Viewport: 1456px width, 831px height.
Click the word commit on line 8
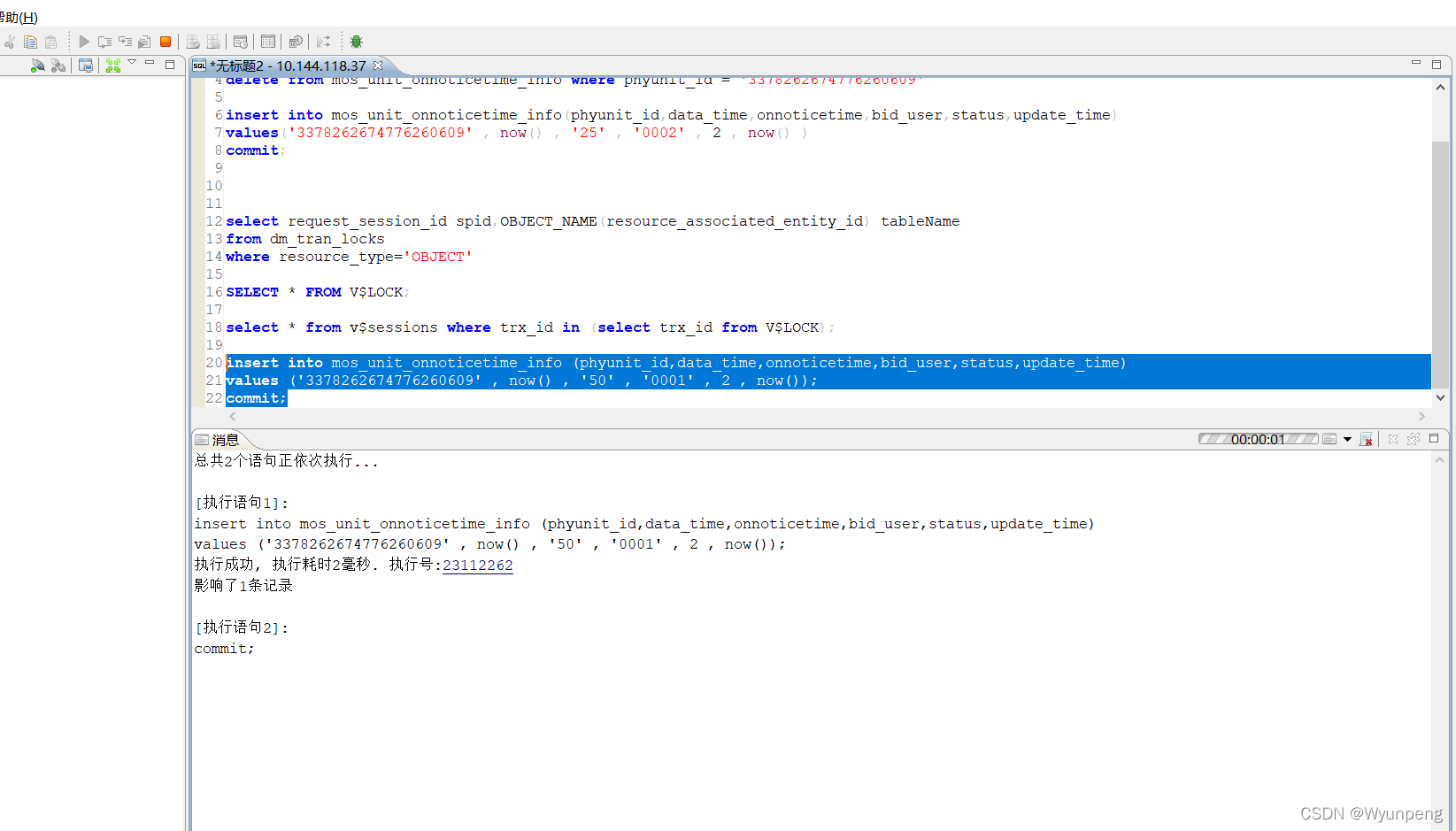coord(252,150)
